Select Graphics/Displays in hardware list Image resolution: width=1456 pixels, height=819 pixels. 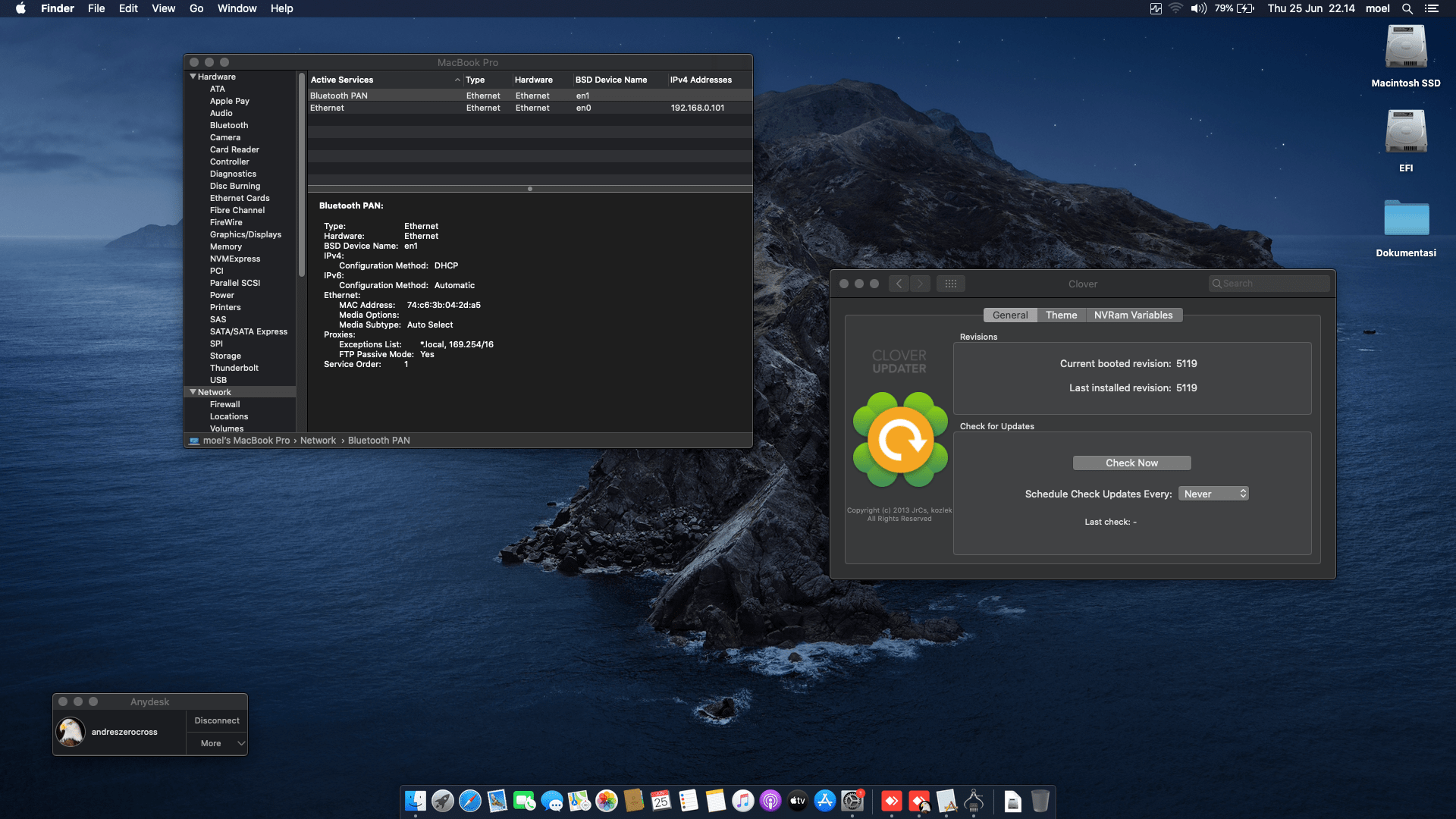[x=245, y=234]
